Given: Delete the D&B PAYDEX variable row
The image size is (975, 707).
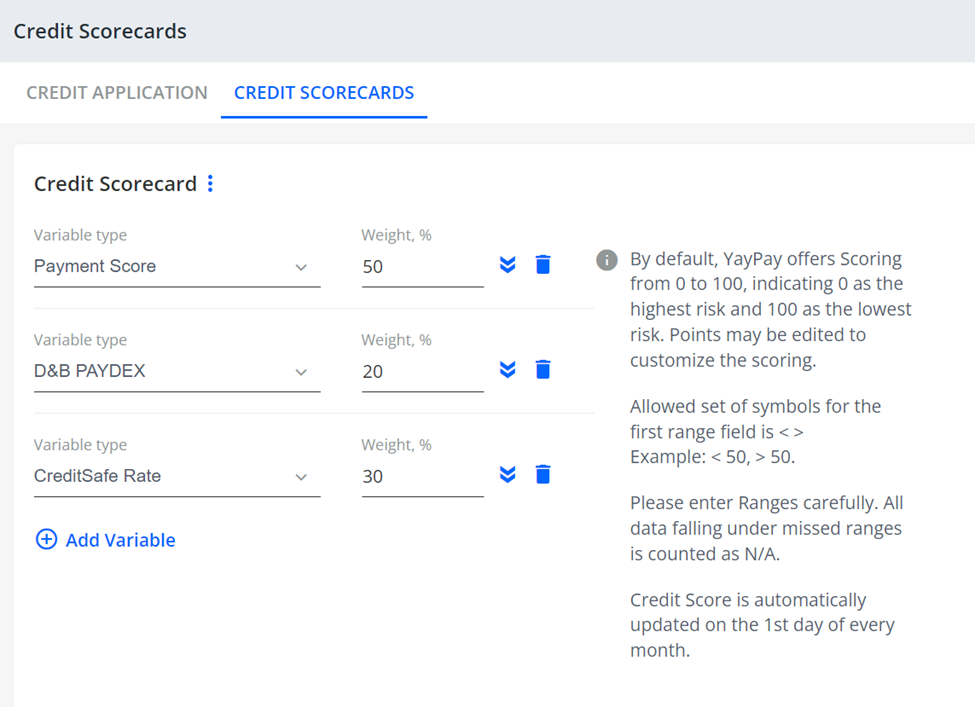Looking at the screenshot, I should point(542,369).
